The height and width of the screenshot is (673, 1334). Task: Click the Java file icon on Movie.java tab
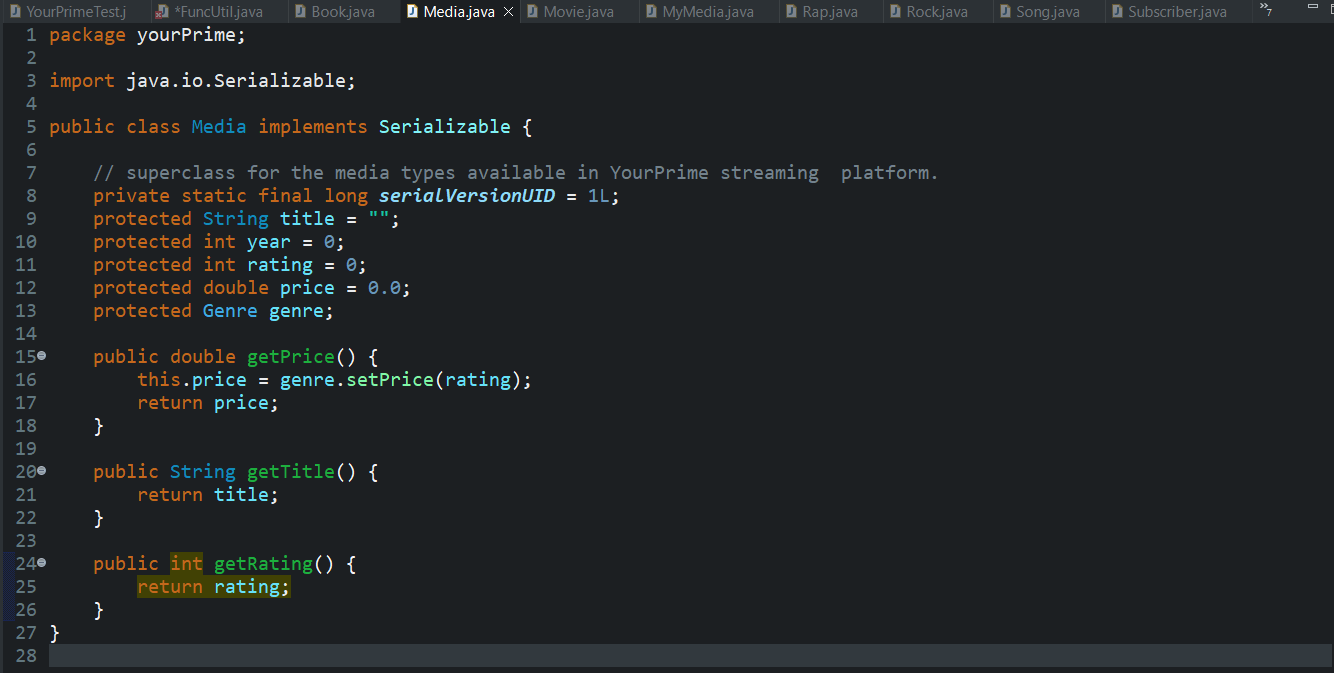point(531,11)
